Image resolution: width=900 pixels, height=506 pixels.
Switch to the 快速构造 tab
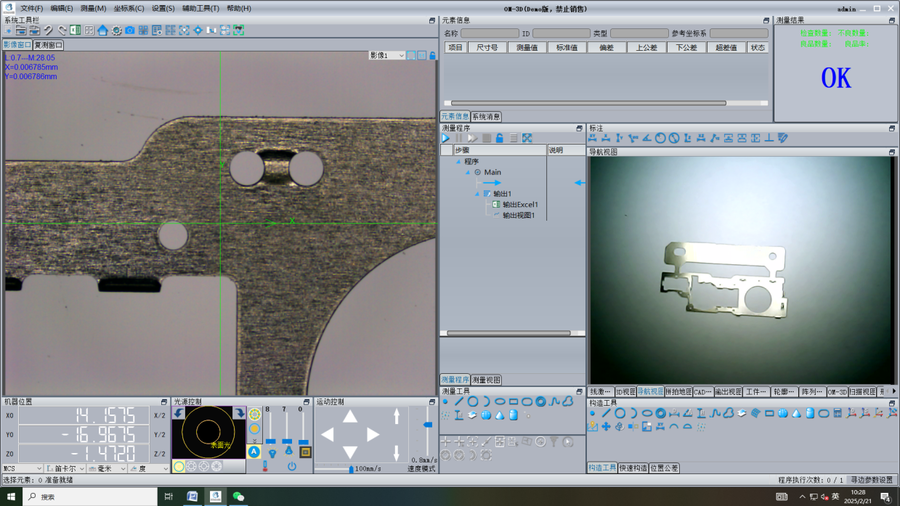click(633, 468)
